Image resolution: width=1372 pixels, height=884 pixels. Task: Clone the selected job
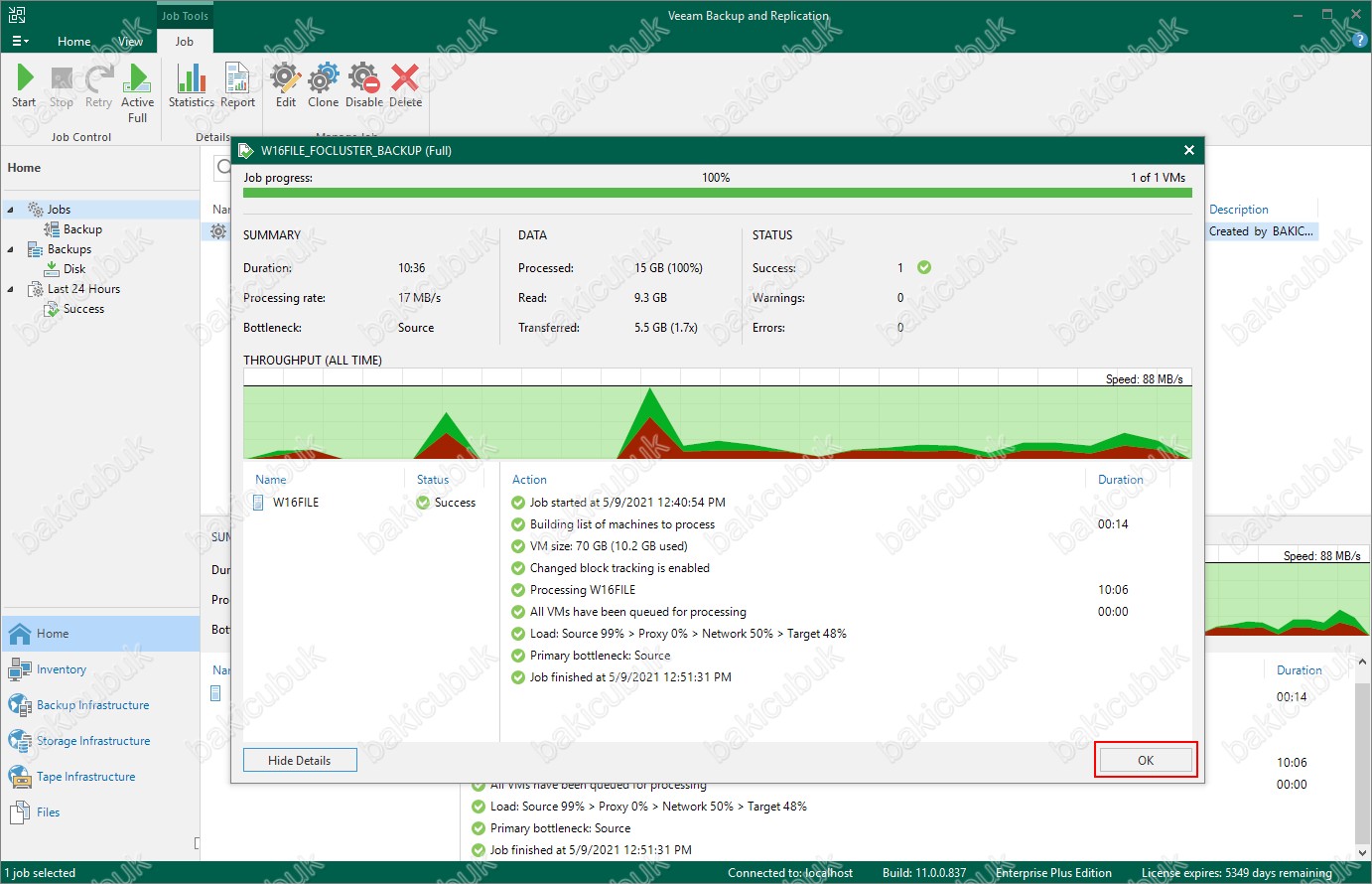(x=323, y=85)
